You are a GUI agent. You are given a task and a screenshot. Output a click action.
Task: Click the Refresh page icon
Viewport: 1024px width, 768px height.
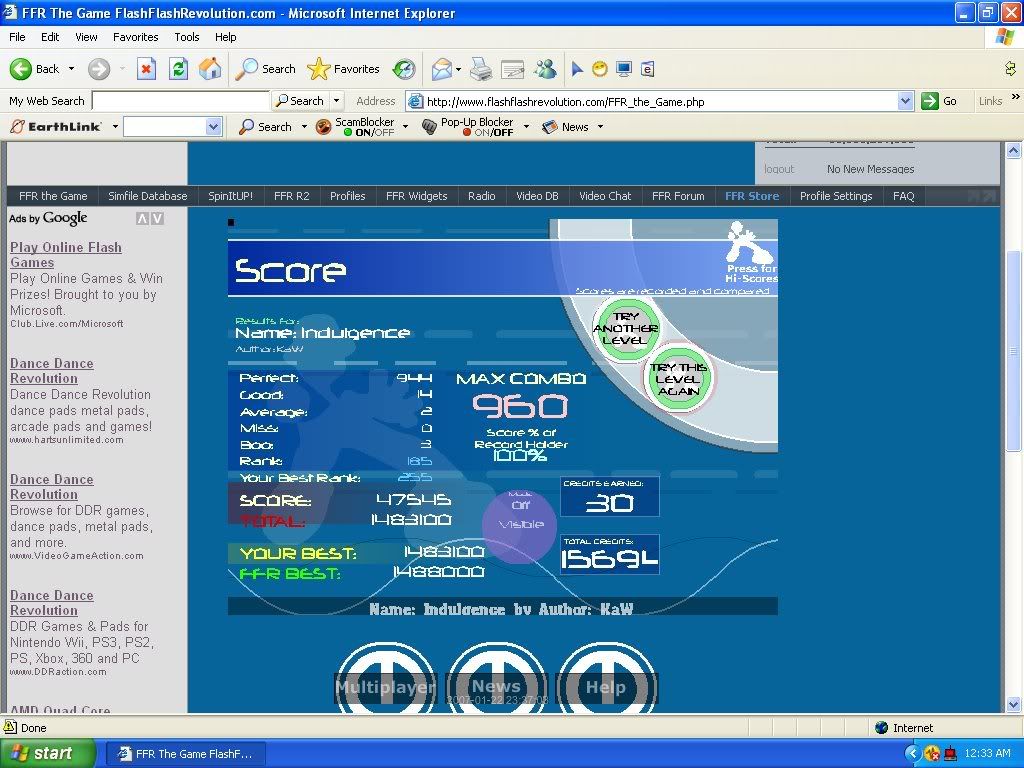click(x=178, y=69)
